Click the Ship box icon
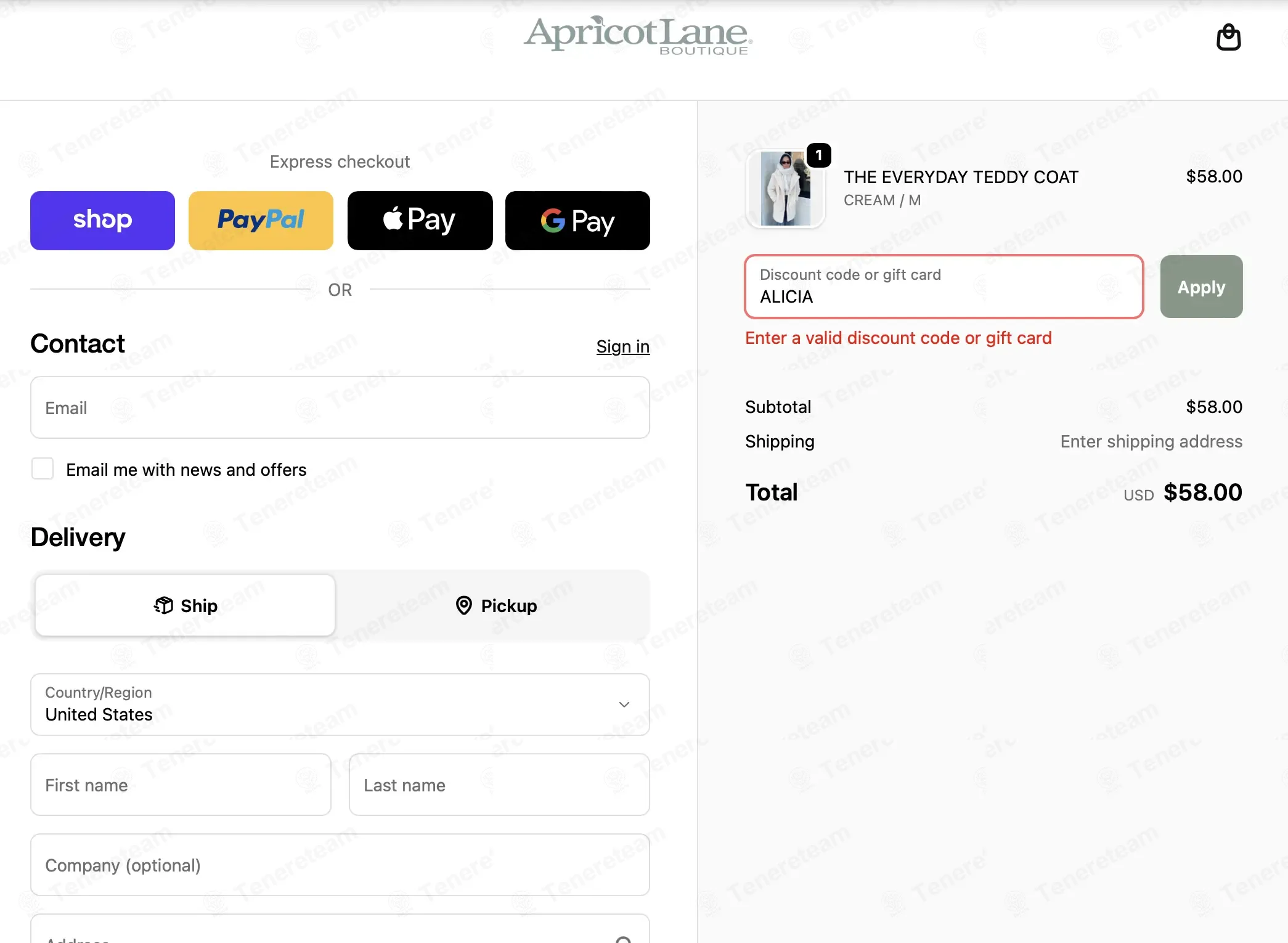Screen dimensions: 1288x943 click(x=163, y=605)
